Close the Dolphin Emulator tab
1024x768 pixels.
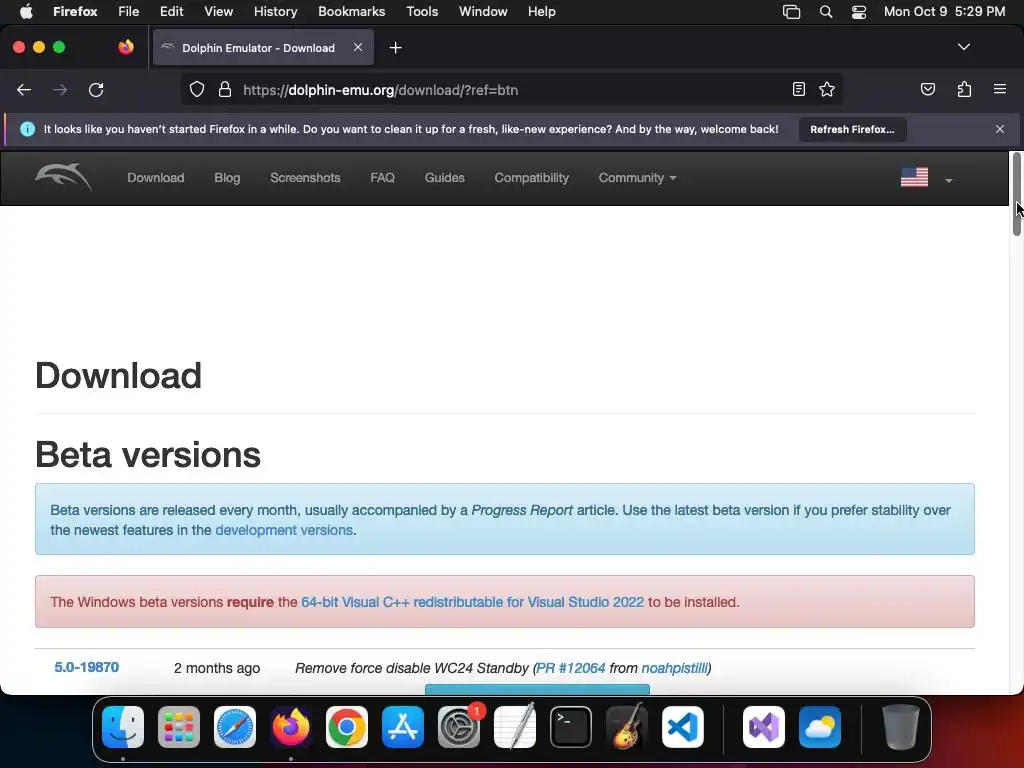coord(358,47)
